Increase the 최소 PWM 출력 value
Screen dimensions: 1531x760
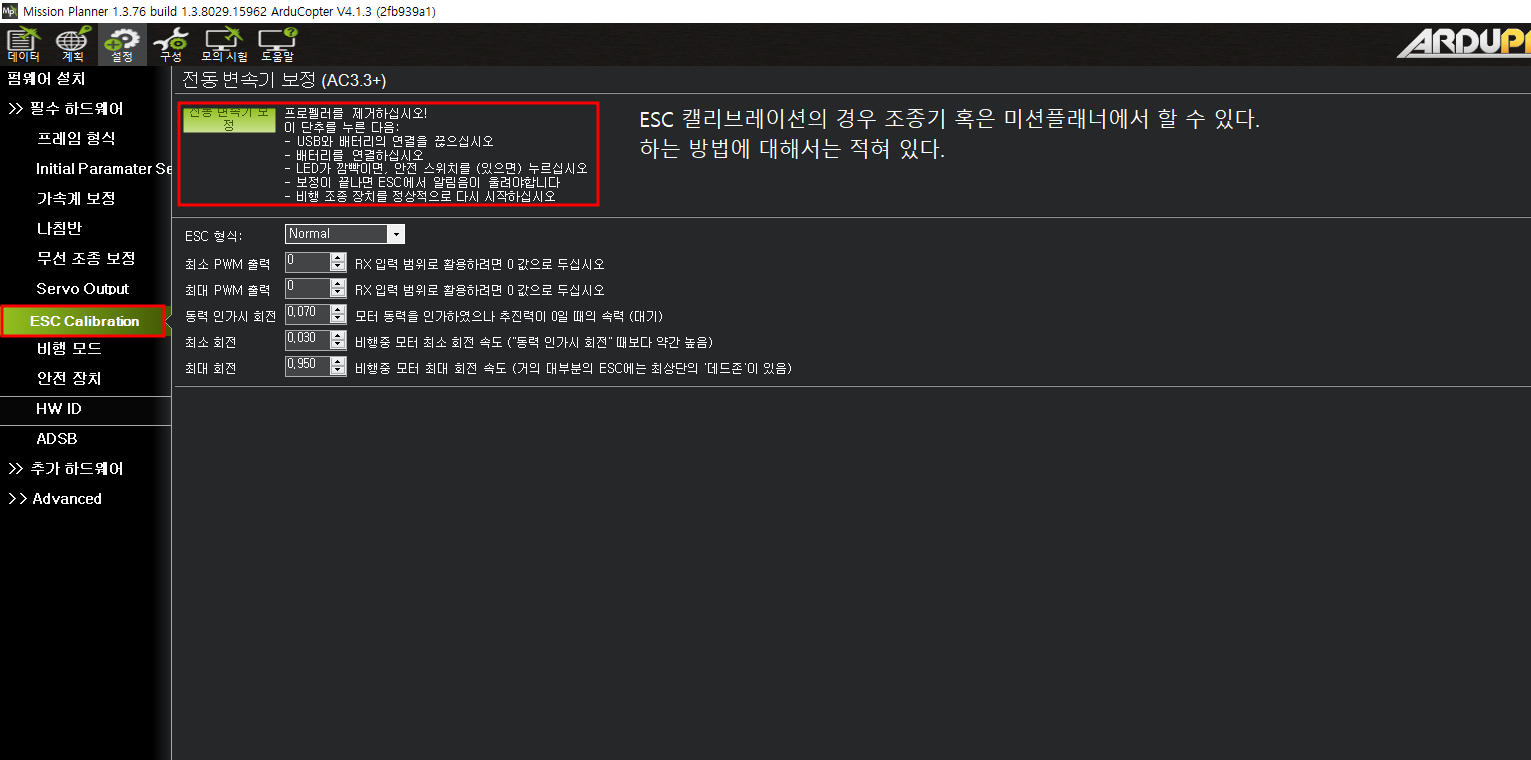coord(338,258)
